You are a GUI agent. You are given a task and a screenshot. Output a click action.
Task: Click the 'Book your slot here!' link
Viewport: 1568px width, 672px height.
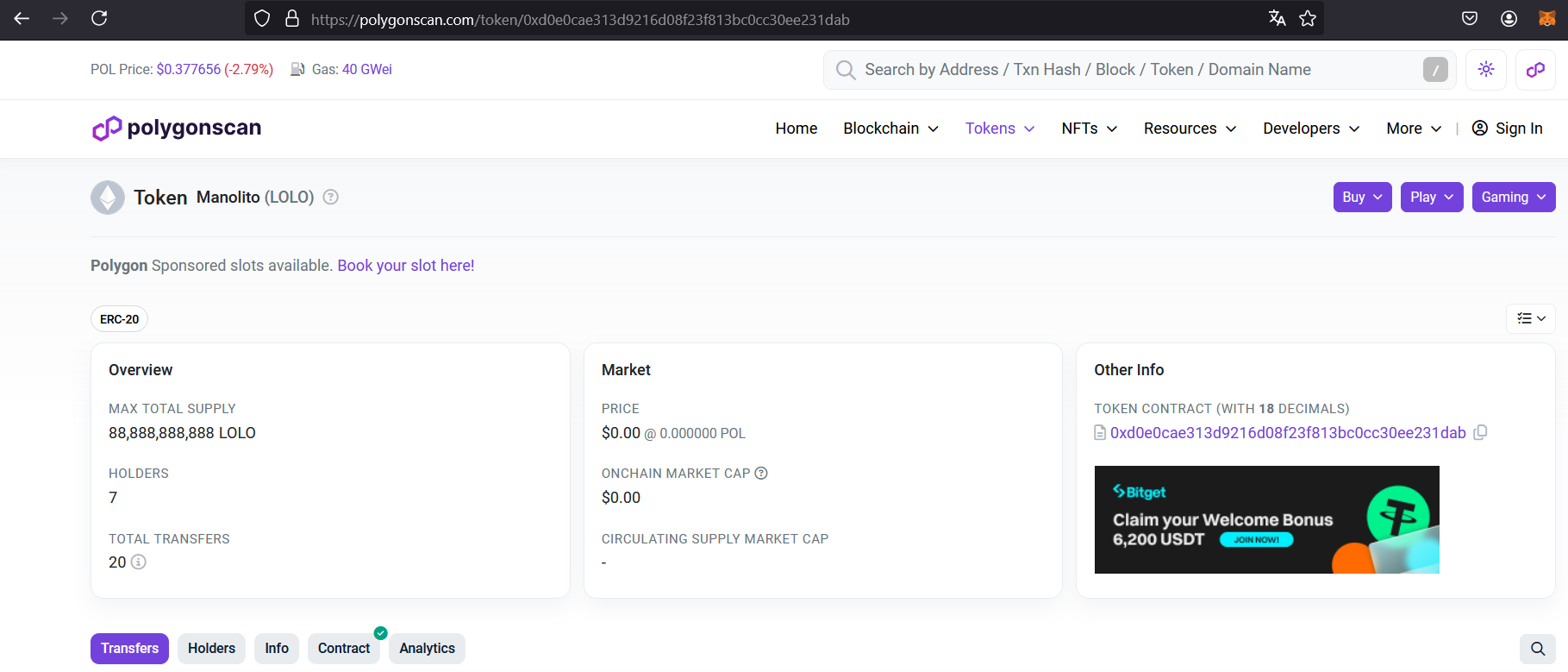tap(405, 266)
